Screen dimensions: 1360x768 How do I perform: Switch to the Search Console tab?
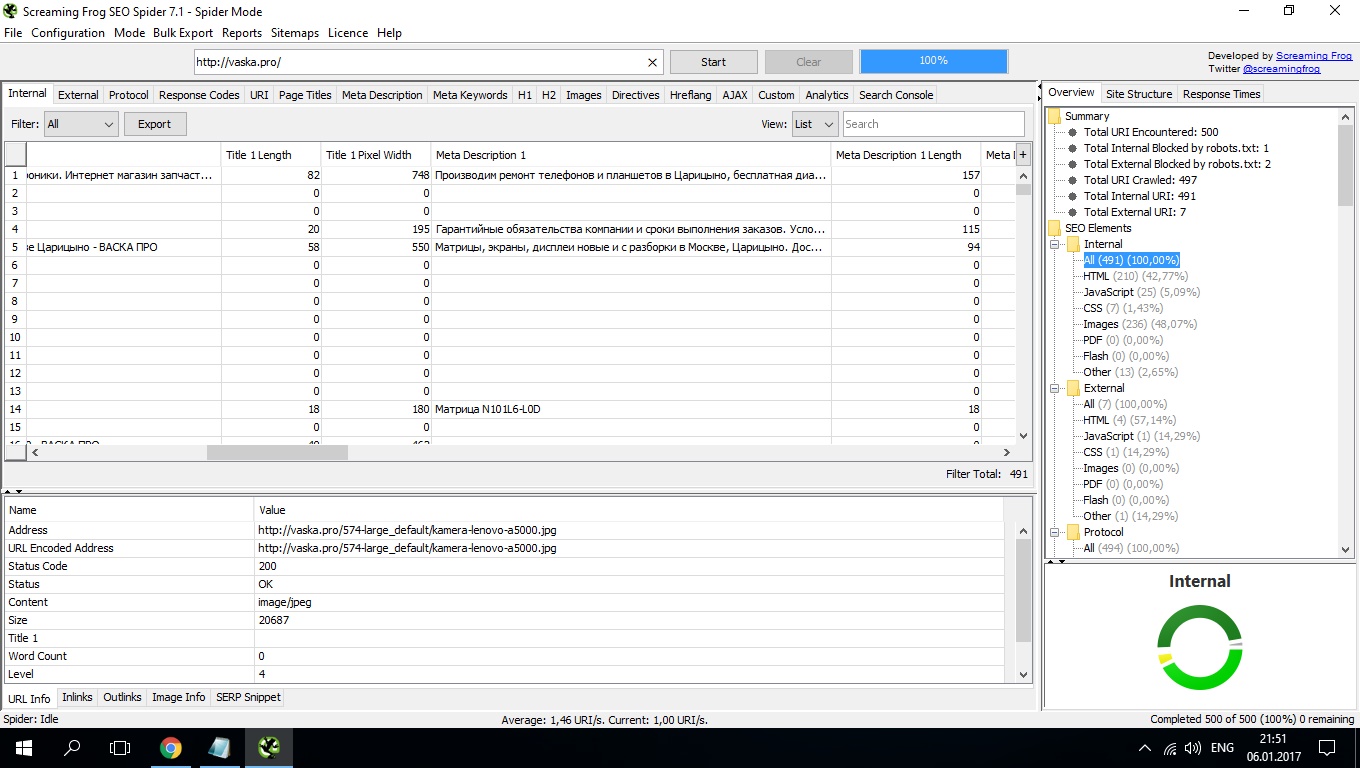(896, 95)
